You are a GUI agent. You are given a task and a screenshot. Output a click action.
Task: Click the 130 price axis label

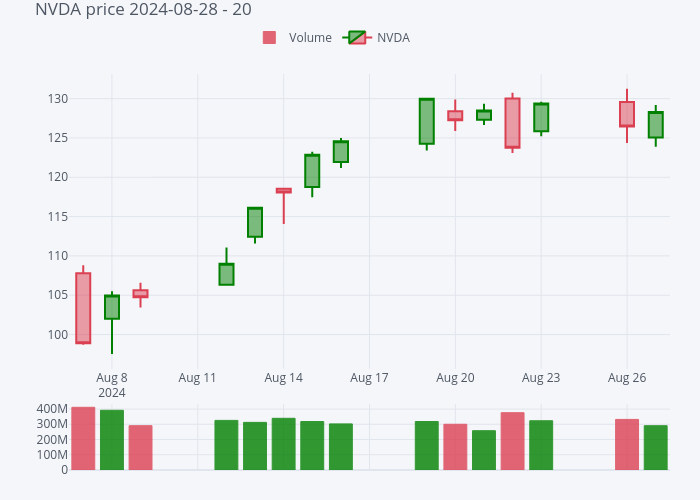coord(55,99)
